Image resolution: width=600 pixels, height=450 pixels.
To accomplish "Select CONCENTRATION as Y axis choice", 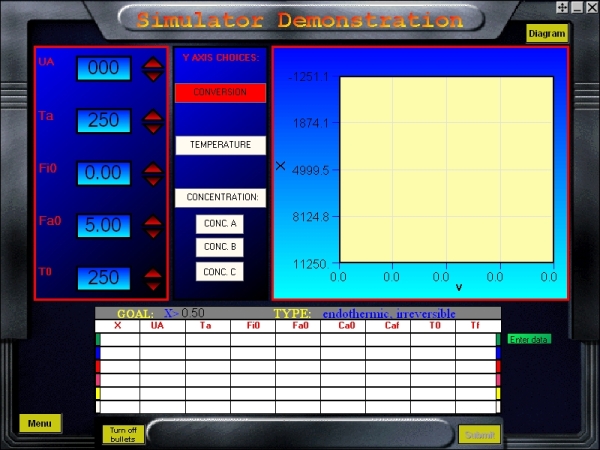I will pos(220,198).
